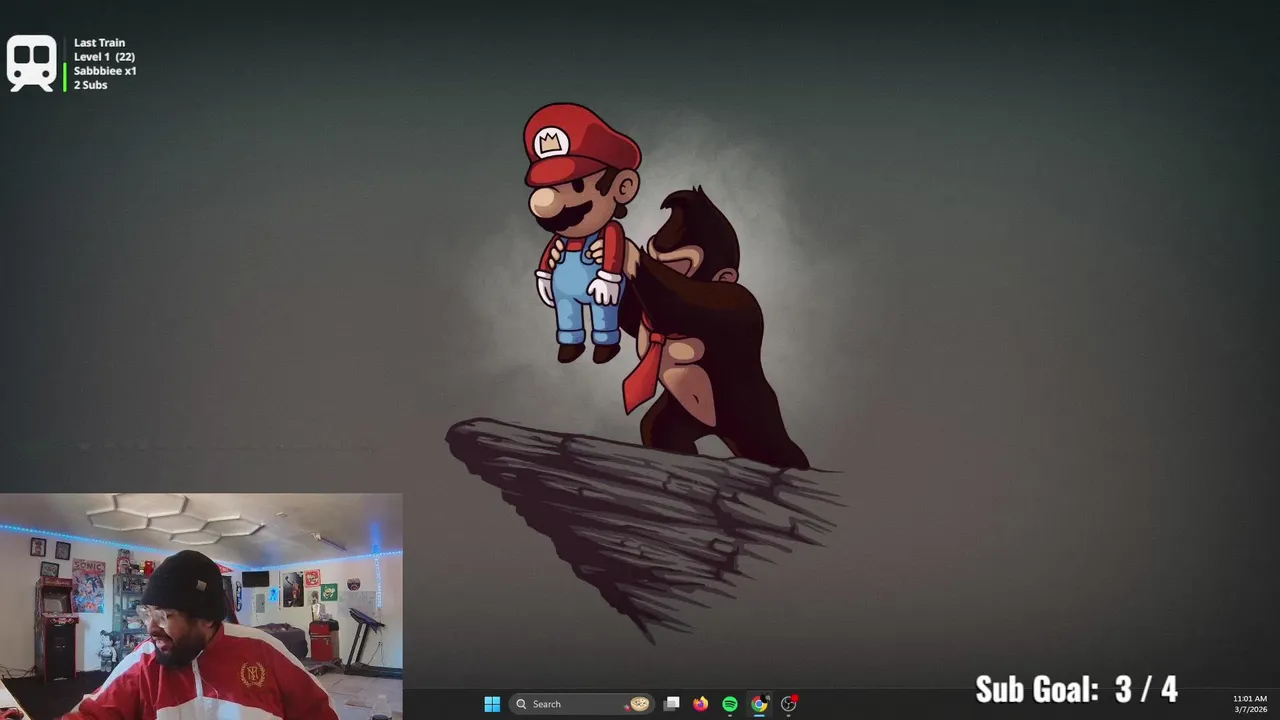Open Task View from the taskbar

(x=672, y=704)
